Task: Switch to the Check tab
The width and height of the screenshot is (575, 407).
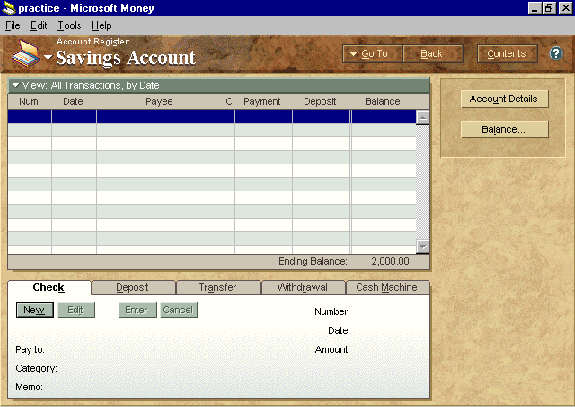Action: pyautogui.click(x=48, y=287)
